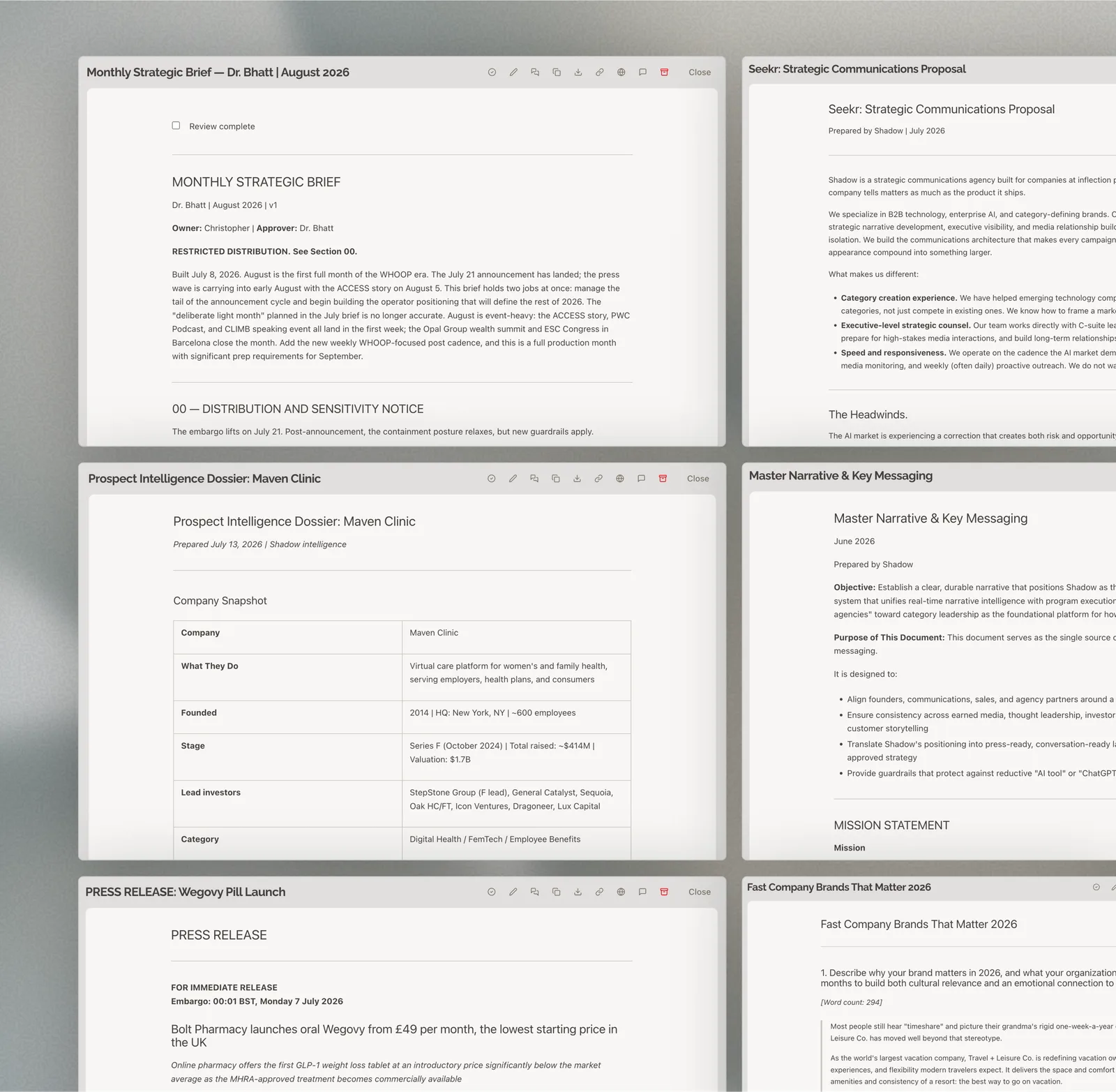Image resolution: width=1116 pixels, height=1092 pixels.
Task: Click the "Stage" row label
Action: pos(193,746)
